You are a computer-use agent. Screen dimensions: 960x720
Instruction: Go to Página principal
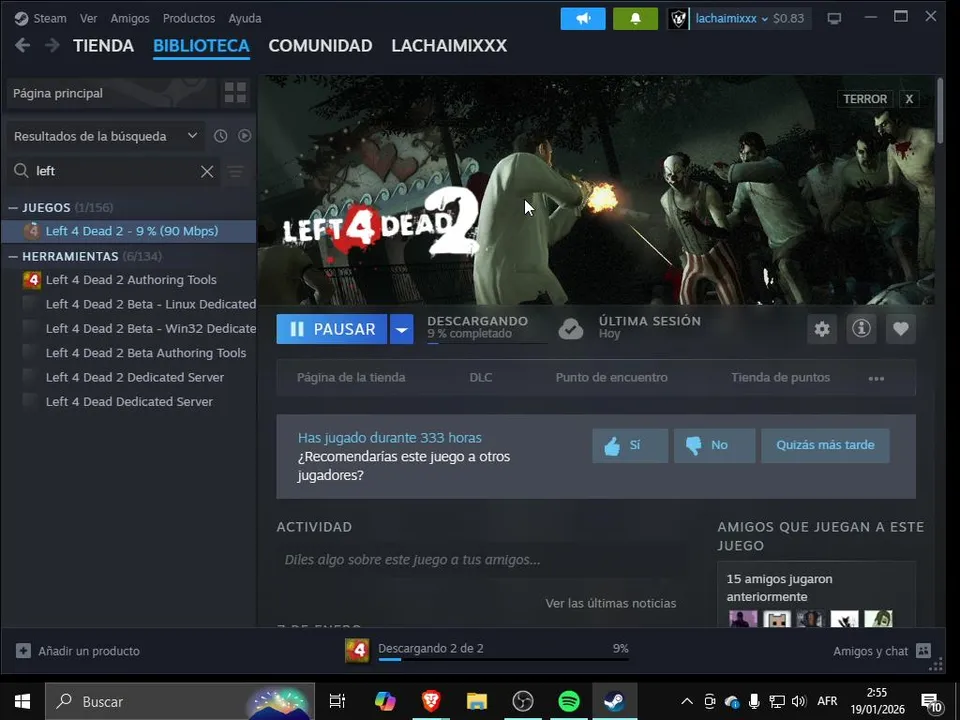pyautogui.click(x=111, y=93)
